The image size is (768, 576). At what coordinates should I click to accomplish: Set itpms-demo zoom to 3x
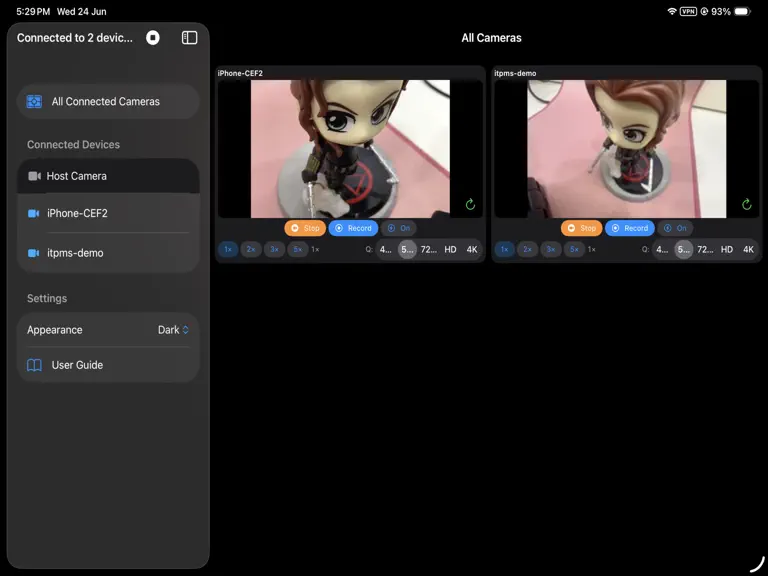pyautogui.click(x=551, y=249)
